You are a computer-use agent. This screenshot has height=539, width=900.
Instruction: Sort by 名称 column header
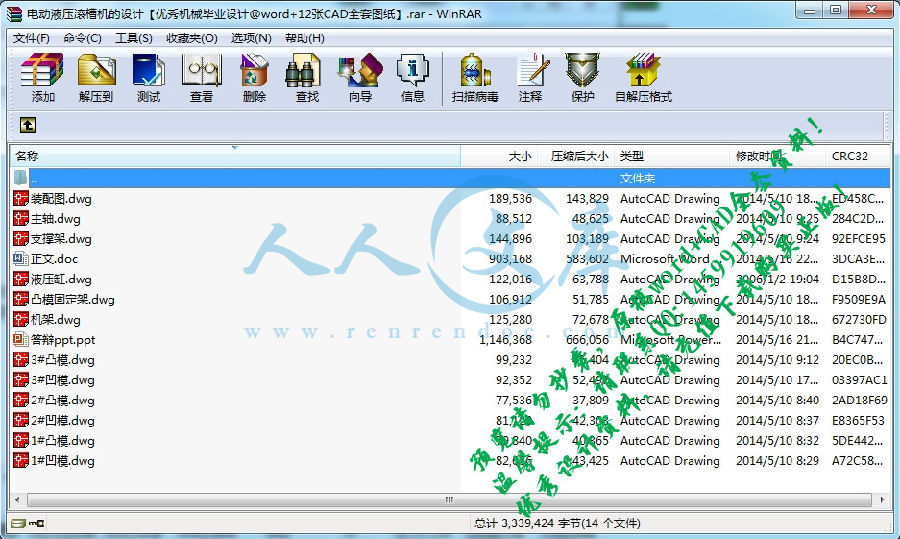coord(235,156)
